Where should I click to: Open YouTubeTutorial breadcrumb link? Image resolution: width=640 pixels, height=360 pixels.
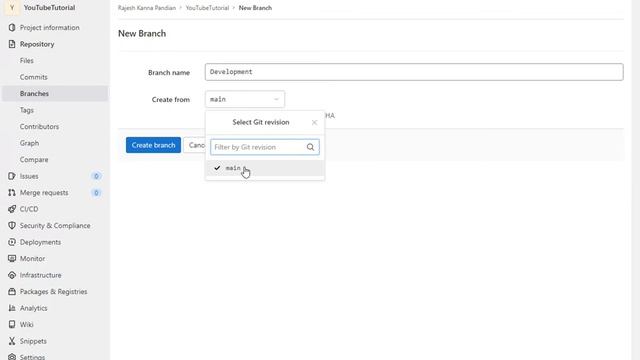click(207, 8)
